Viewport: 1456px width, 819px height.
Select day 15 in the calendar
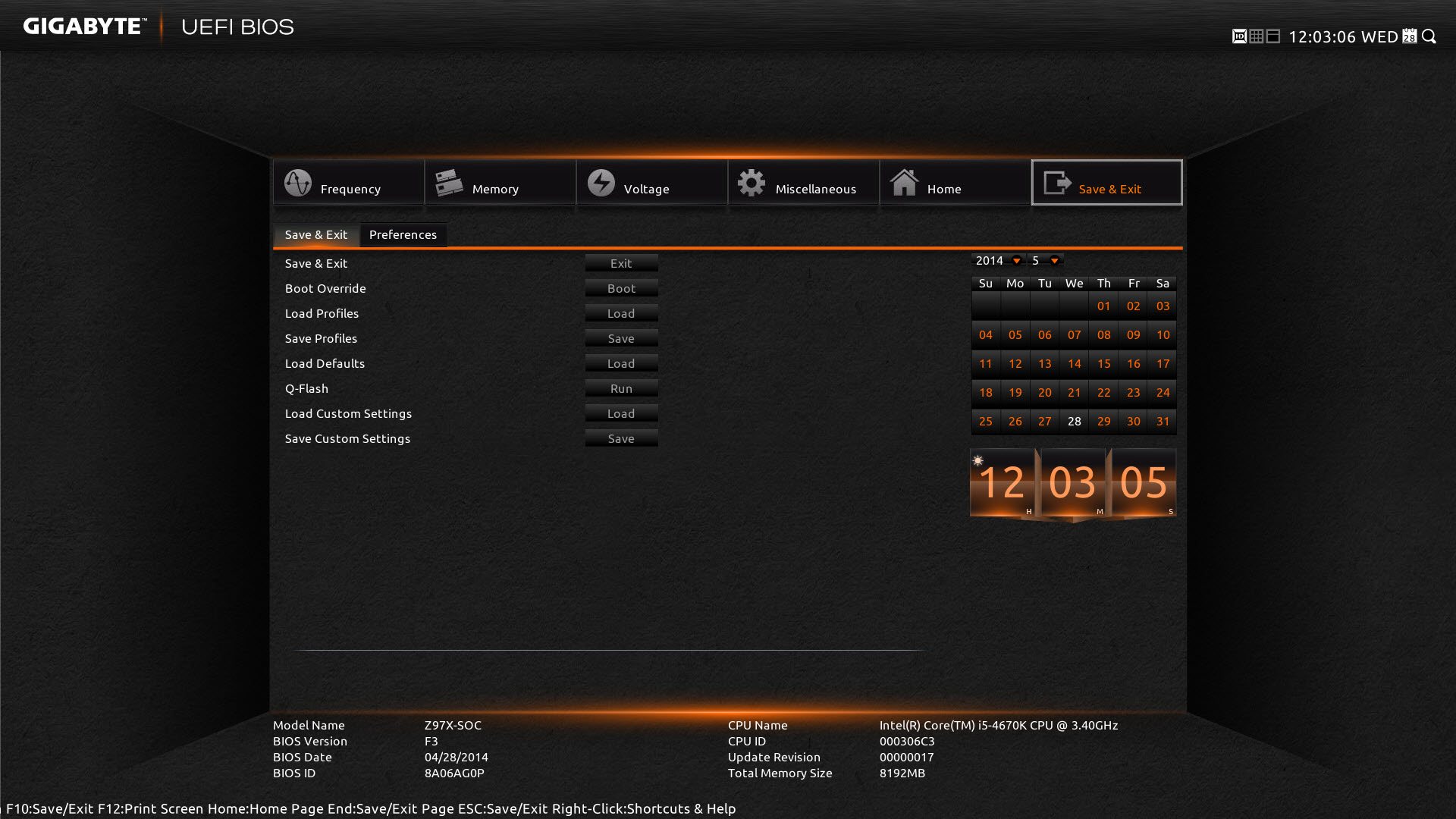[x=1103, y=364]
